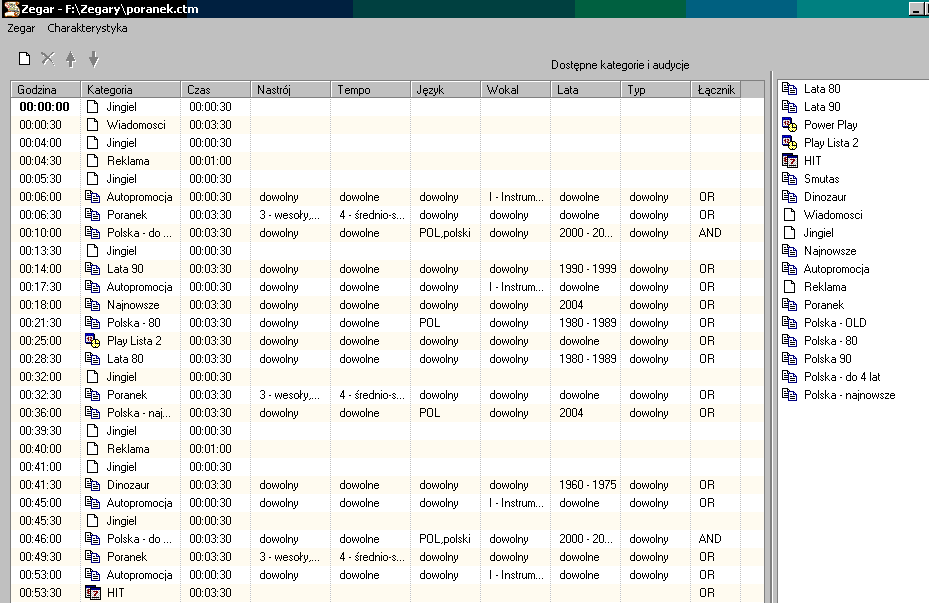This screenshot has width=929, height=603.
Task: Select Wiadomosci icon in categories list
Action: point(789,215)
